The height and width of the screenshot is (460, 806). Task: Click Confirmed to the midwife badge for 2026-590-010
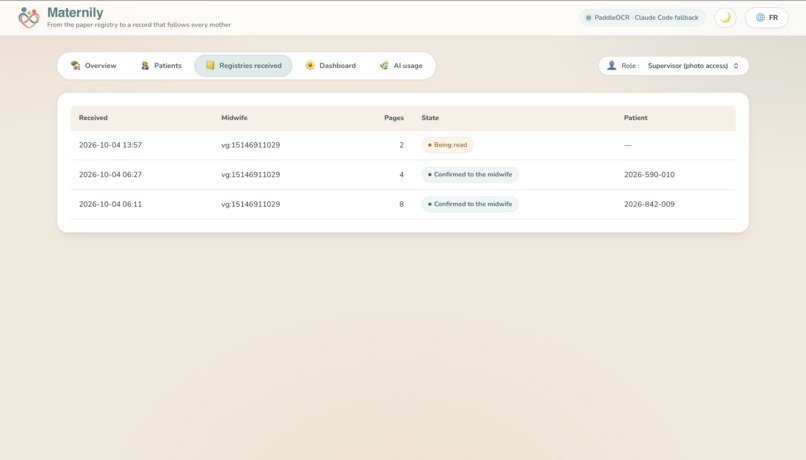coord(470,175)
